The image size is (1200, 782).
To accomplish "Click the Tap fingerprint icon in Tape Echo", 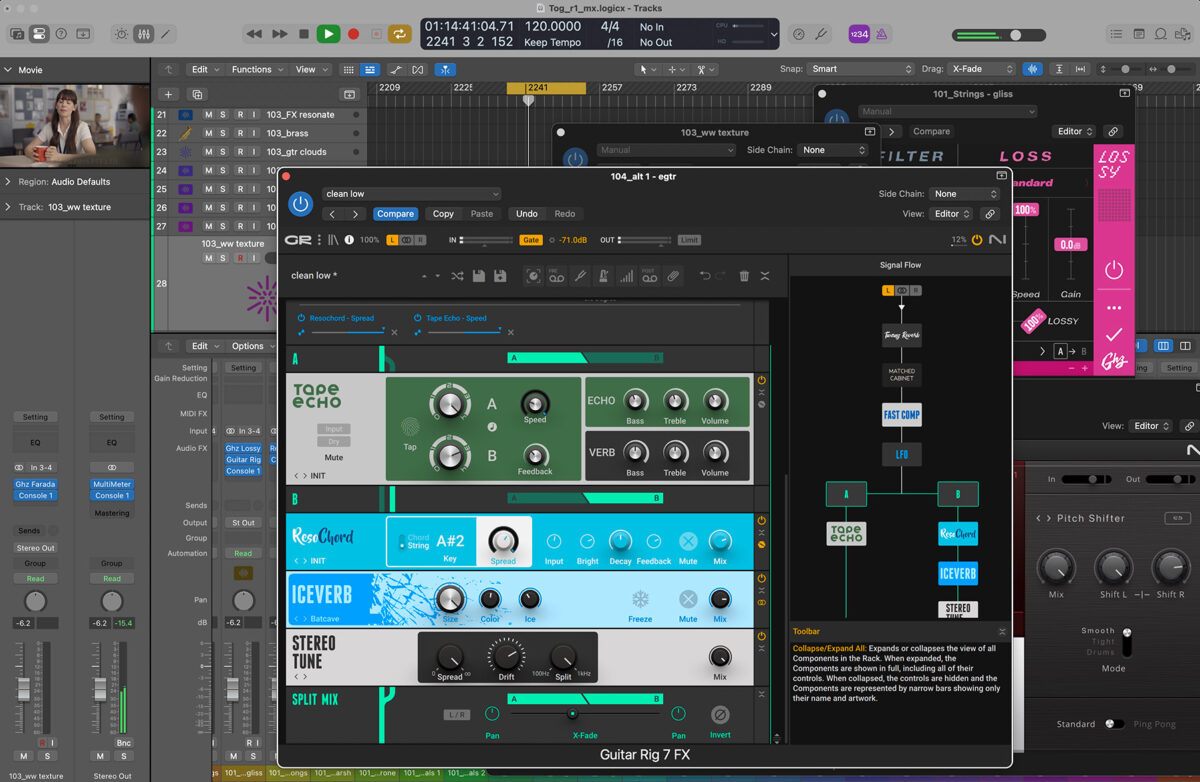I will pos(410,425).
